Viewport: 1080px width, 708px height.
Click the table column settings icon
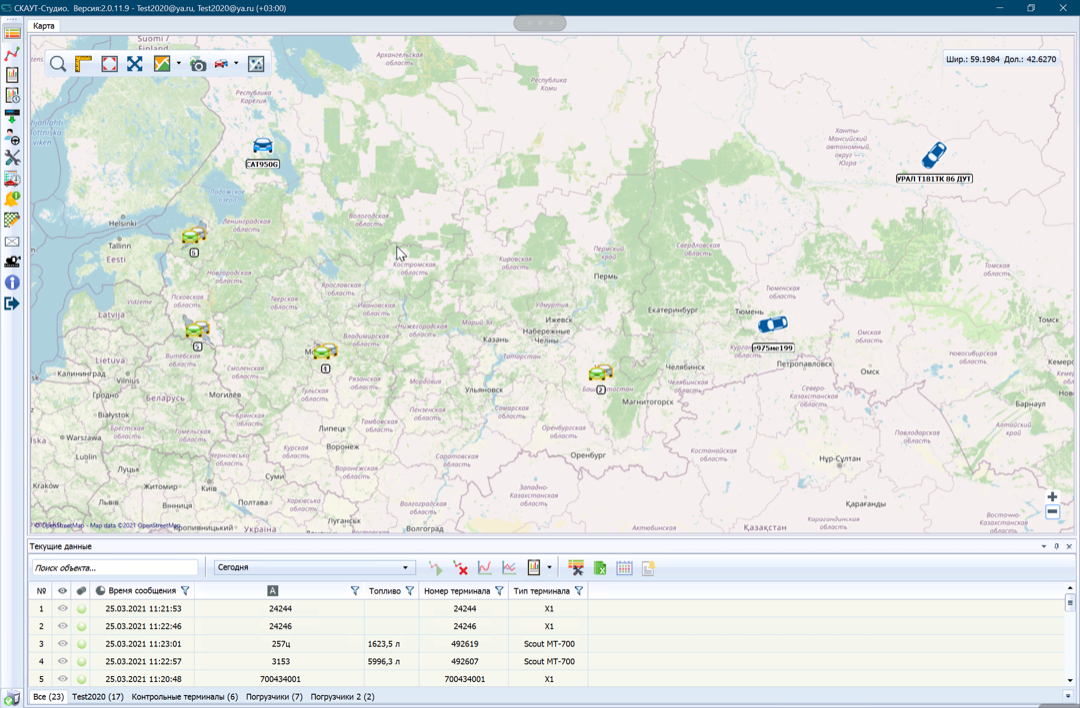coord(576,568)
